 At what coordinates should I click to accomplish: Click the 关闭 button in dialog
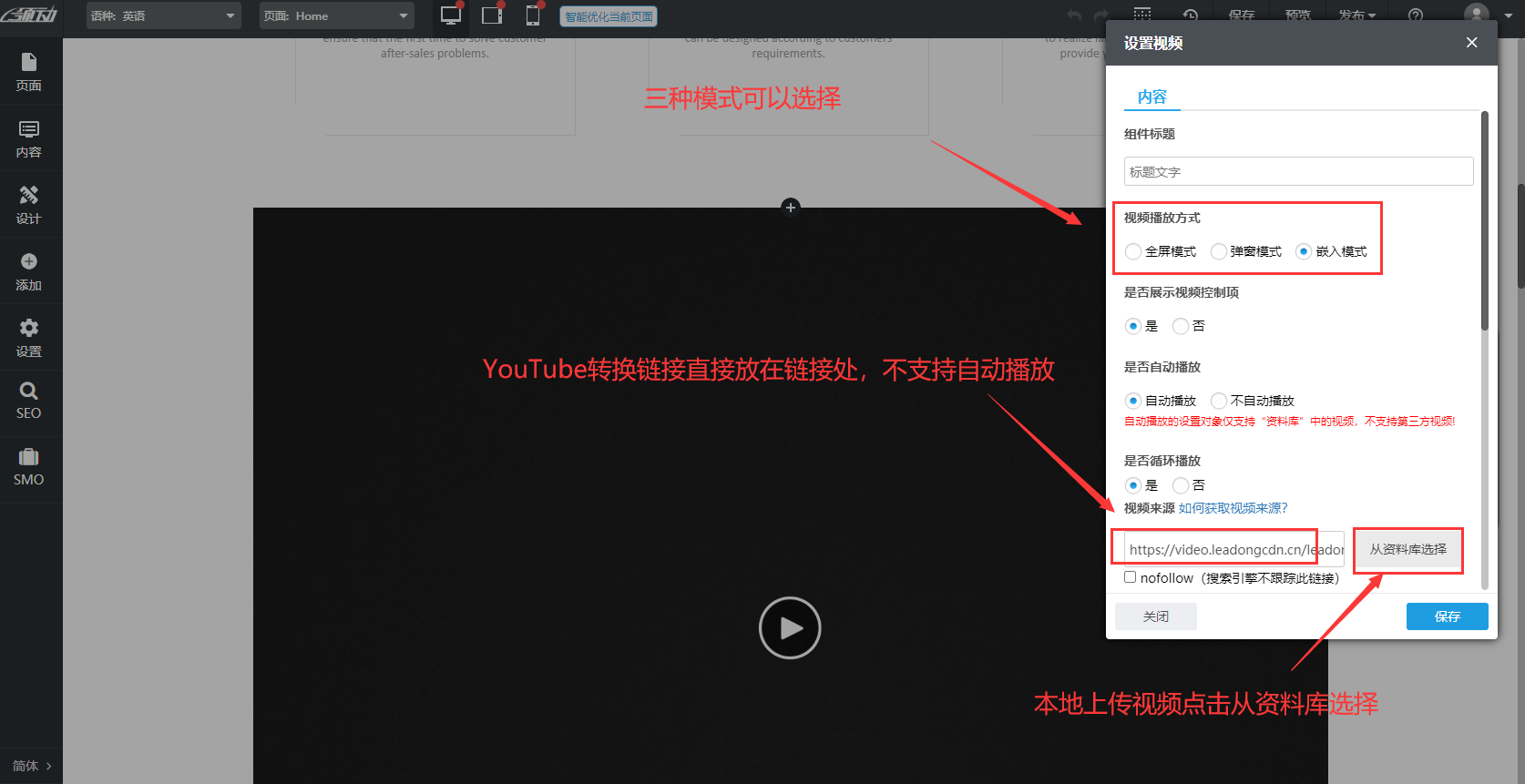click(1156, 616)
